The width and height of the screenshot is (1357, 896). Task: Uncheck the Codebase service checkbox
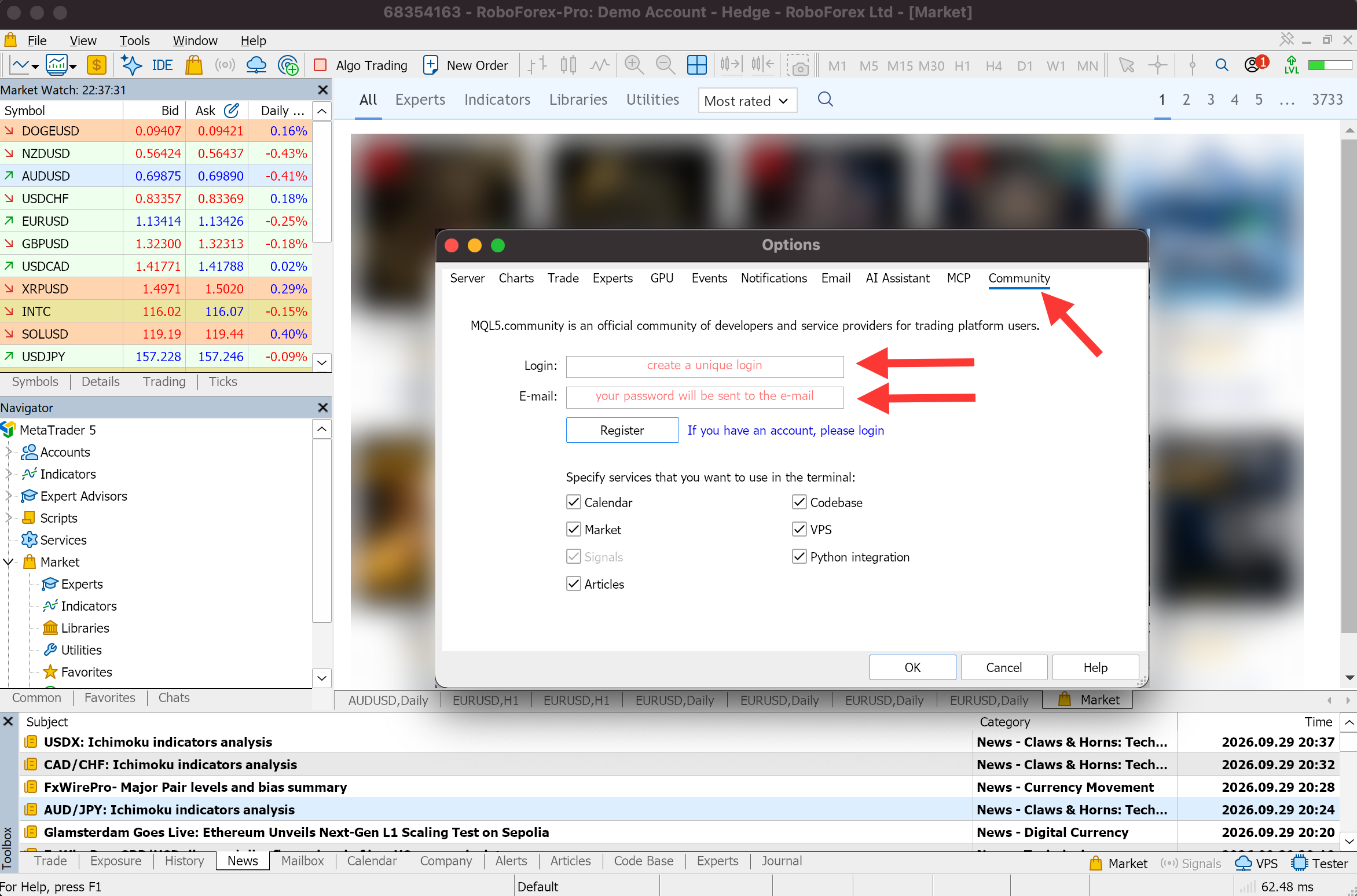tap(799, 502)
